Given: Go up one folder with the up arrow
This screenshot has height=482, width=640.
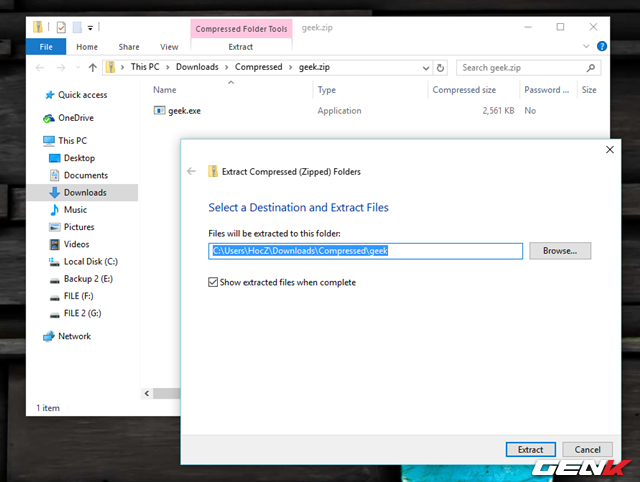Looking at the screenshot, I should tap(92, 68).
